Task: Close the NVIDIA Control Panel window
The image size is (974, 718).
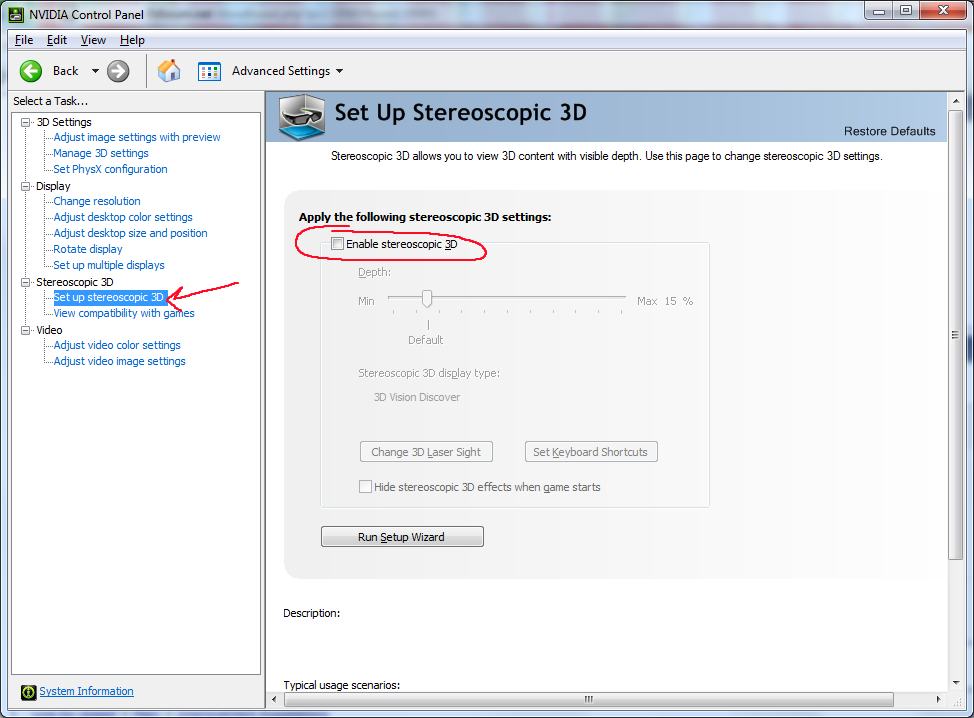Action: point(943,11)
